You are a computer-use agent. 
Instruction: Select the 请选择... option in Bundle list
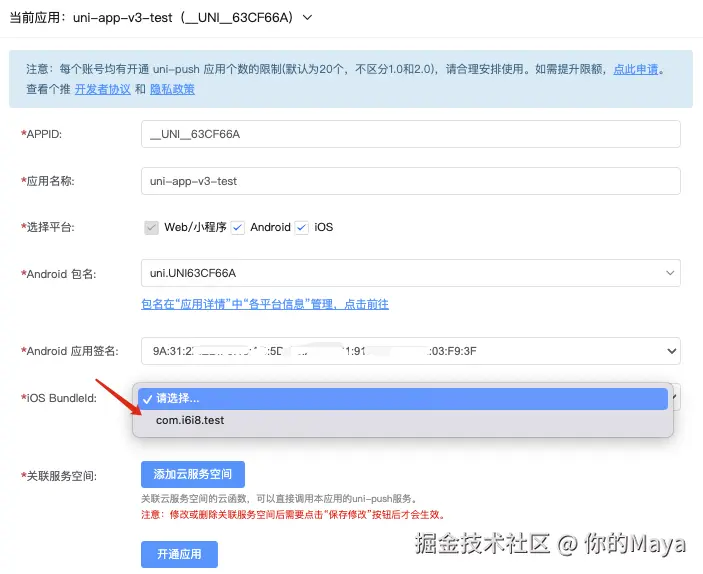[403, 399]
